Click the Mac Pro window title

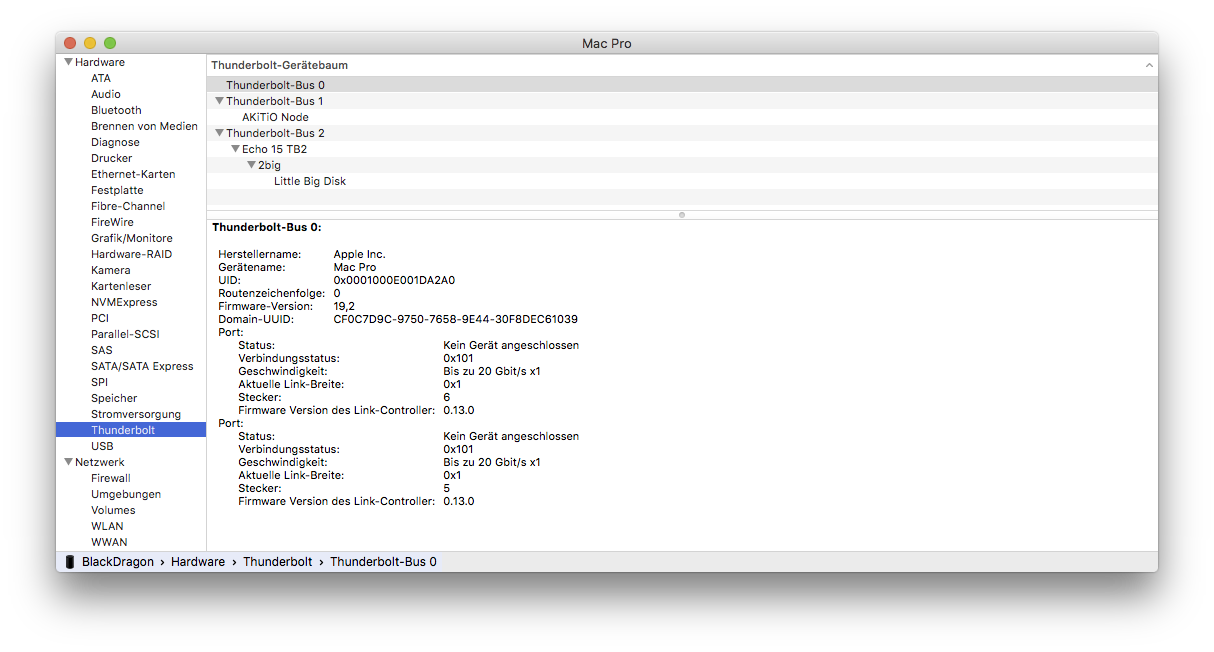(607, 44)
